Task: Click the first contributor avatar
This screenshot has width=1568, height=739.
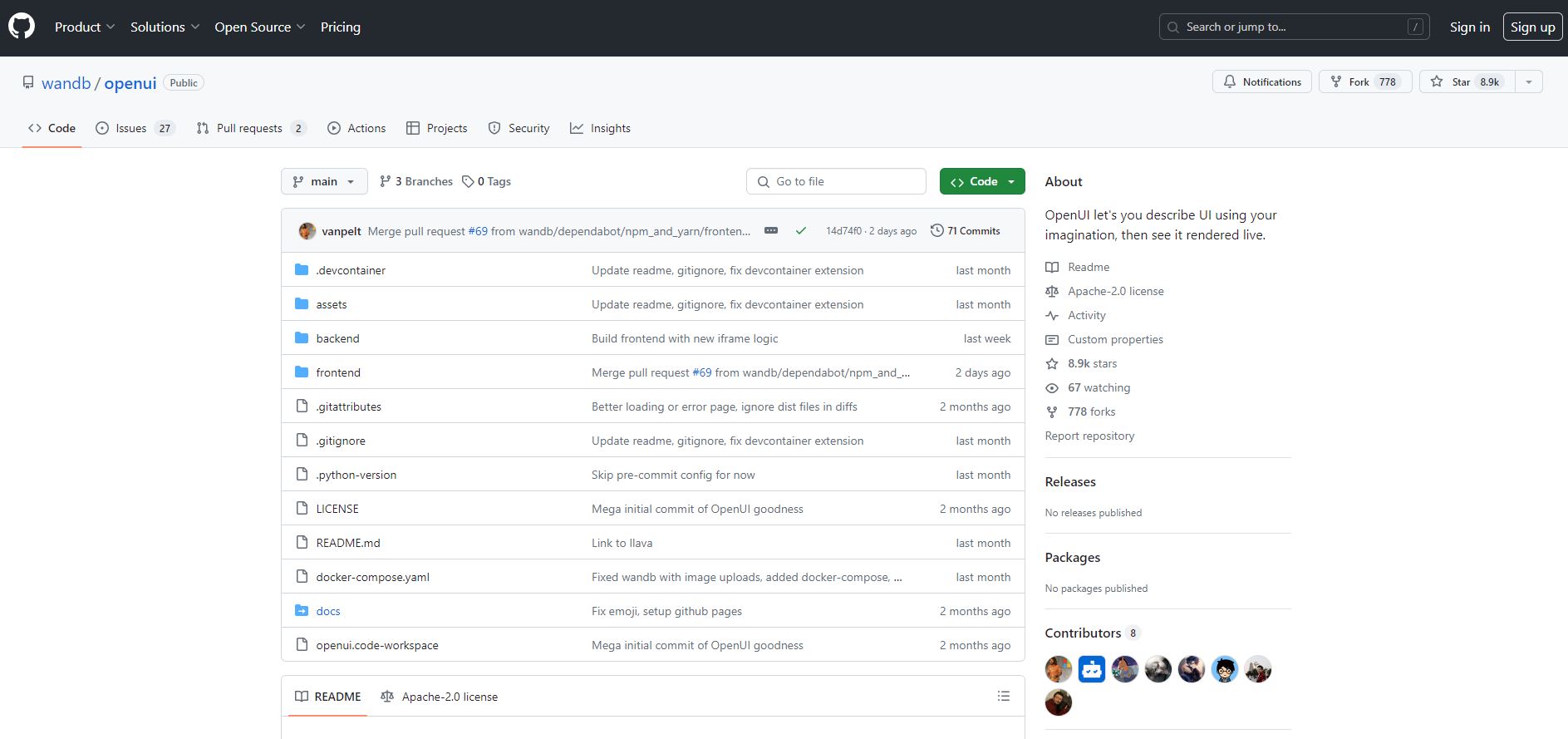Action: click(1058, 669)
